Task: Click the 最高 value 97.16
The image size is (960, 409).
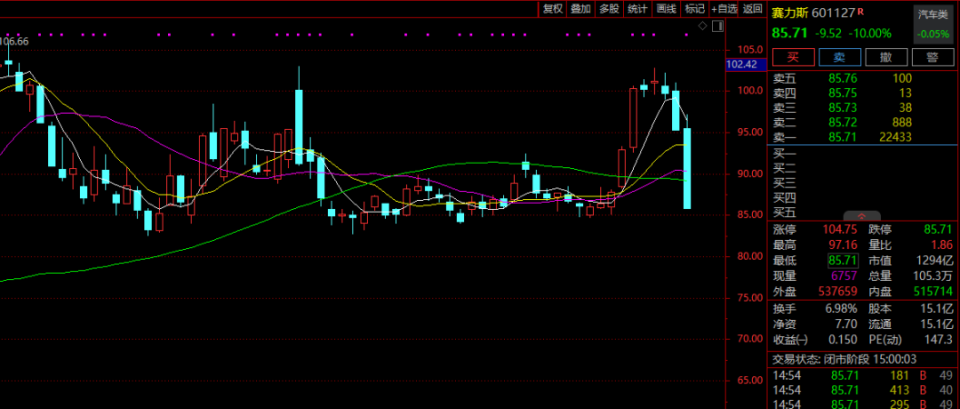Action: point(843,245)
